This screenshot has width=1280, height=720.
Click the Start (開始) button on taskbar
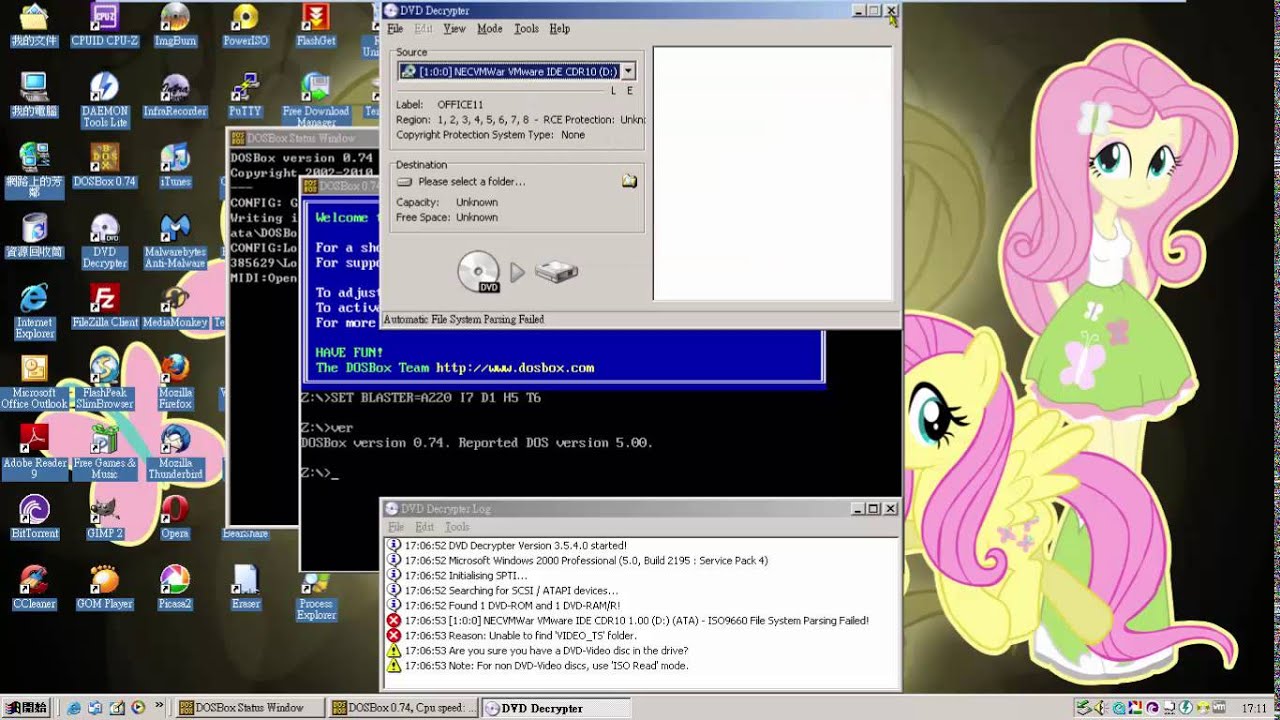(27, 708)
